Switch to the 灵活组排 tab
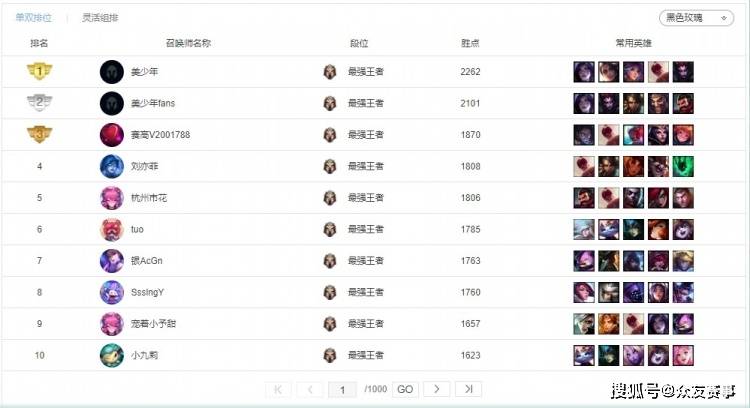 (100, 18)
